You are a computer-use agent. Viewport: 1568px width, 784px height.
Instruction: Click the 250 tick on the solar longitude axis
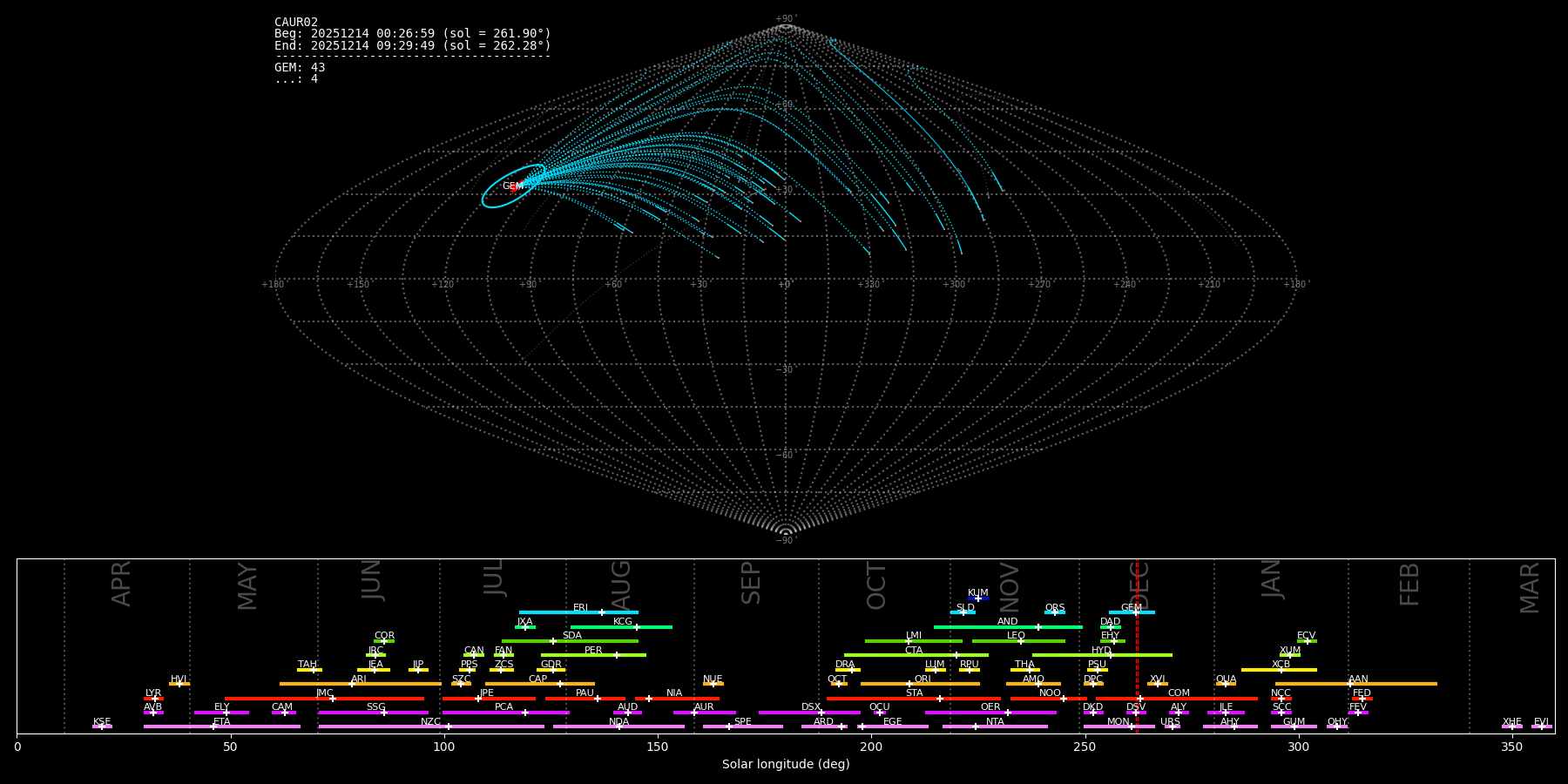click(1085, 747)
